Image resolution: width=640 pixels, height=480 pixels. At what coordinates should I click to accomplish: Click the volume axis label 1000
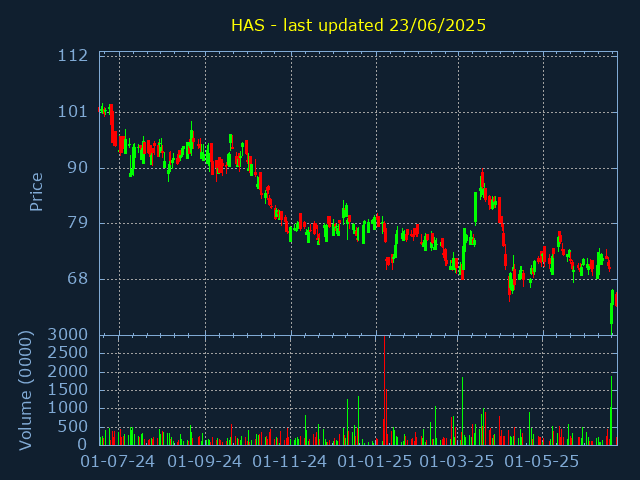point(68,408)
